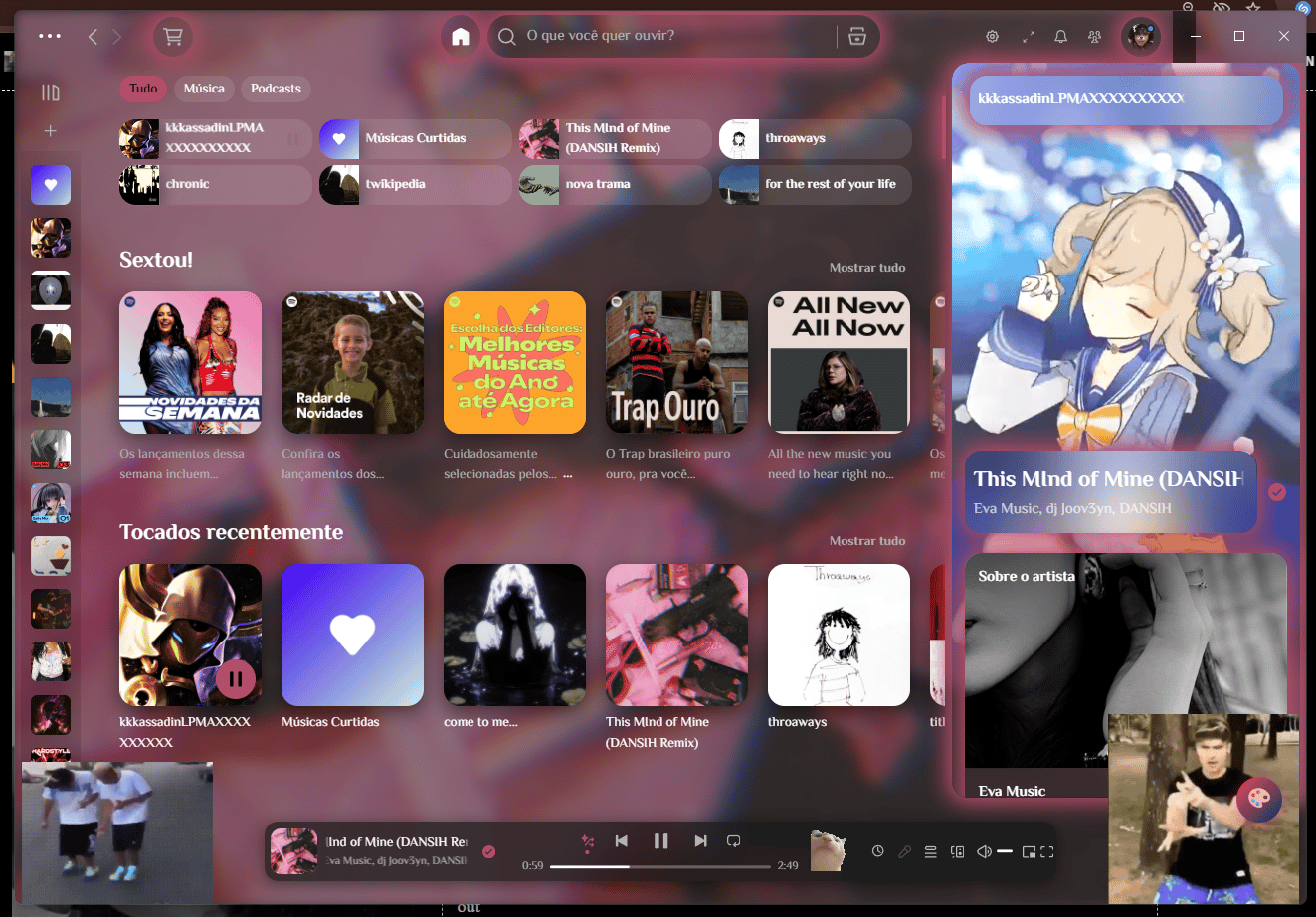Image resolution: width=1316 pixels, height=917 pixels.
Task: Open the sleep timer clock icon
Action: 878,851
